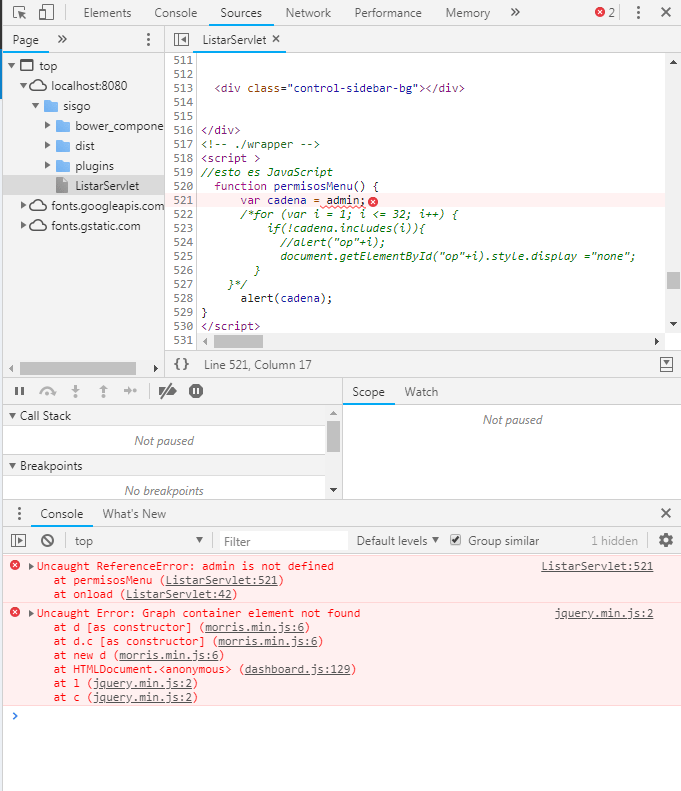
Task: Open the DevTools three-dot customize menu
Action: (638, 12)
